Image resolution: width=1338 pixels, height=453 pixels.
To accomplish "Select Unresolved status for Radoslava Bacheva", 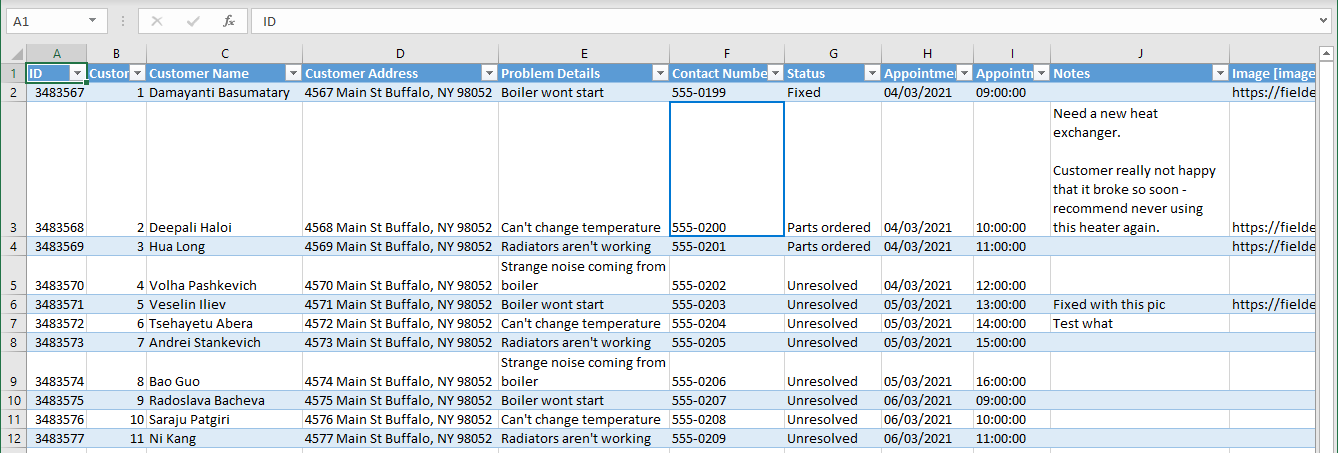I will [833, 400].
